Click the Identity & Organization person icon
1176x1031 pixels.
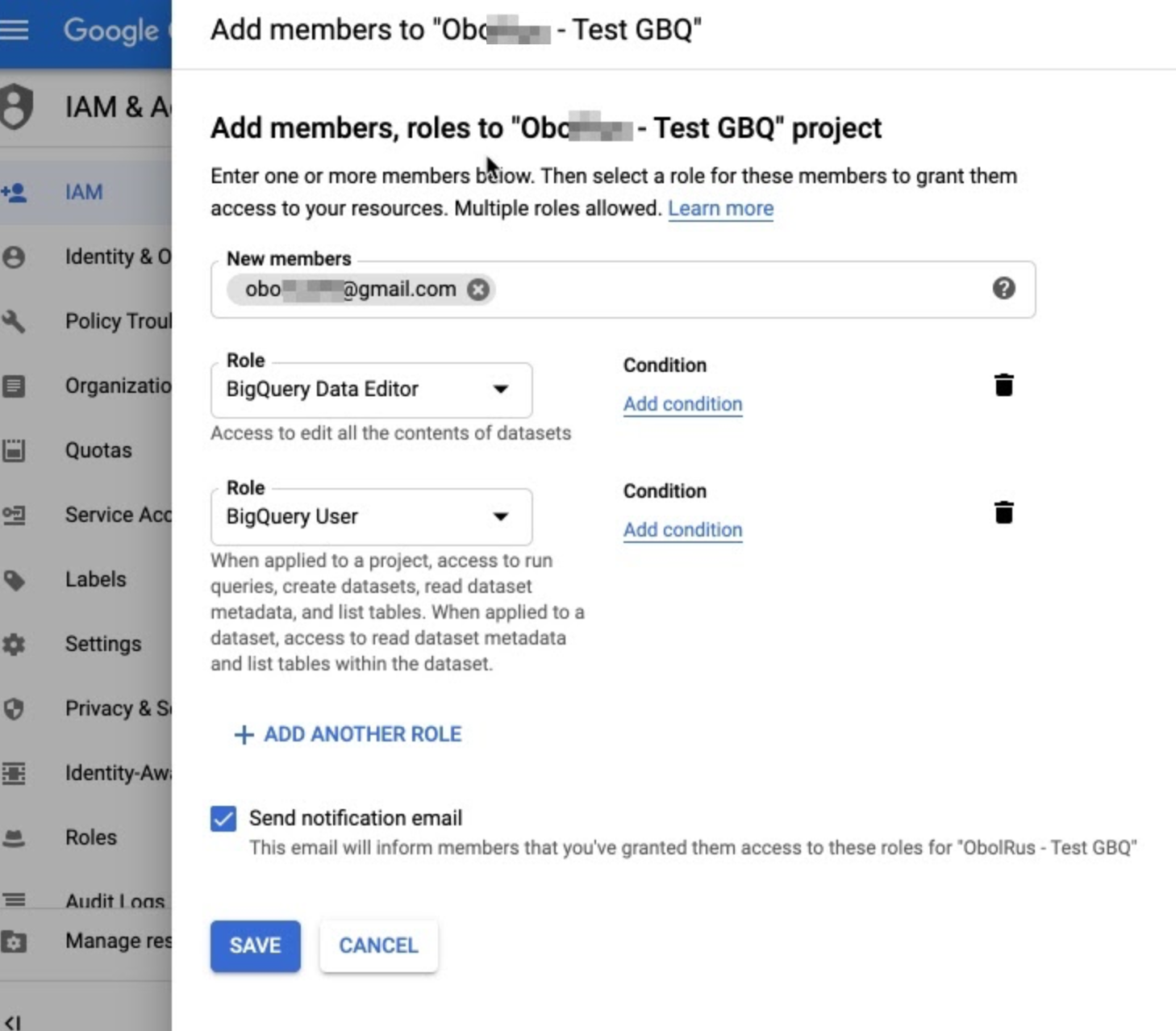14,257
